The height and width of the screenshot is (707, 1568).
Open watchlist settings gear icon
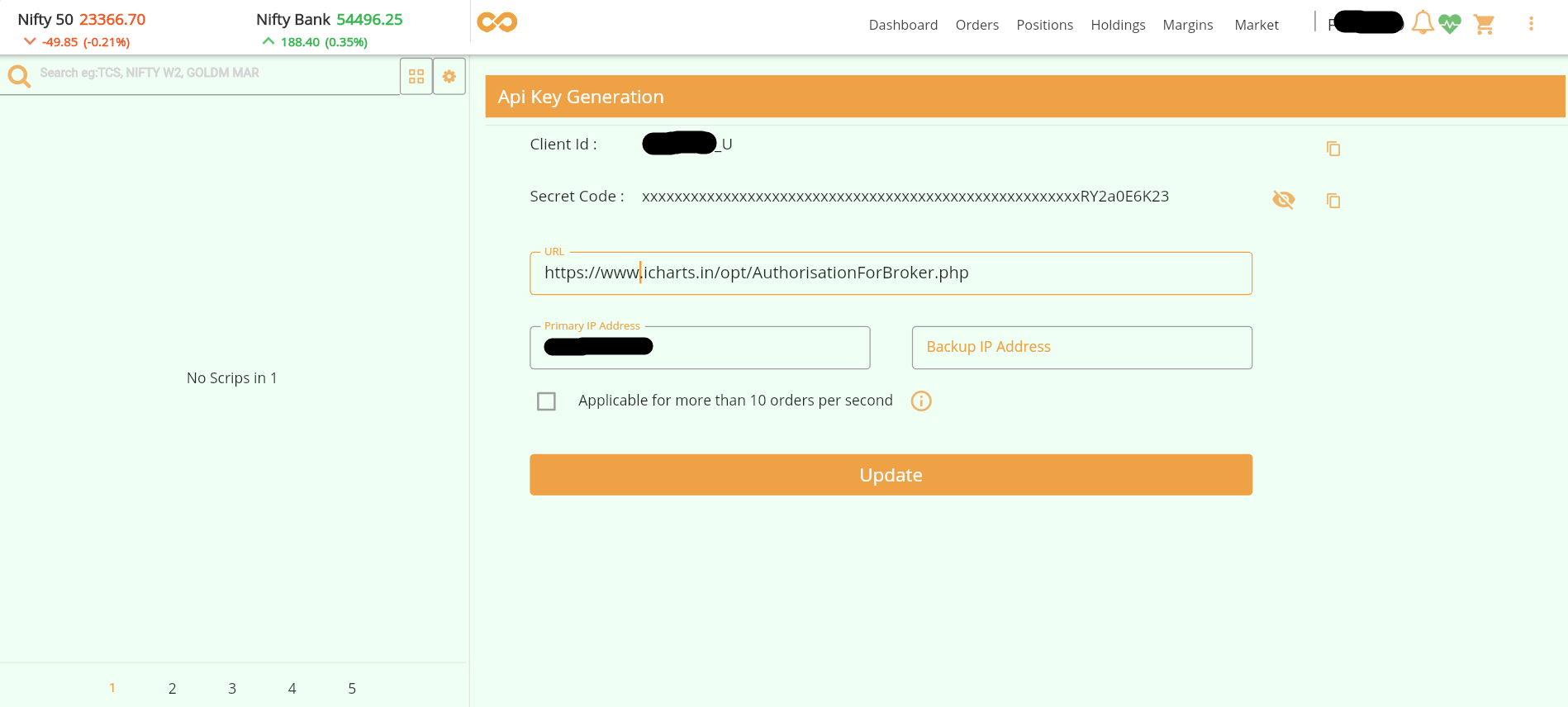(x=449, y=76)
